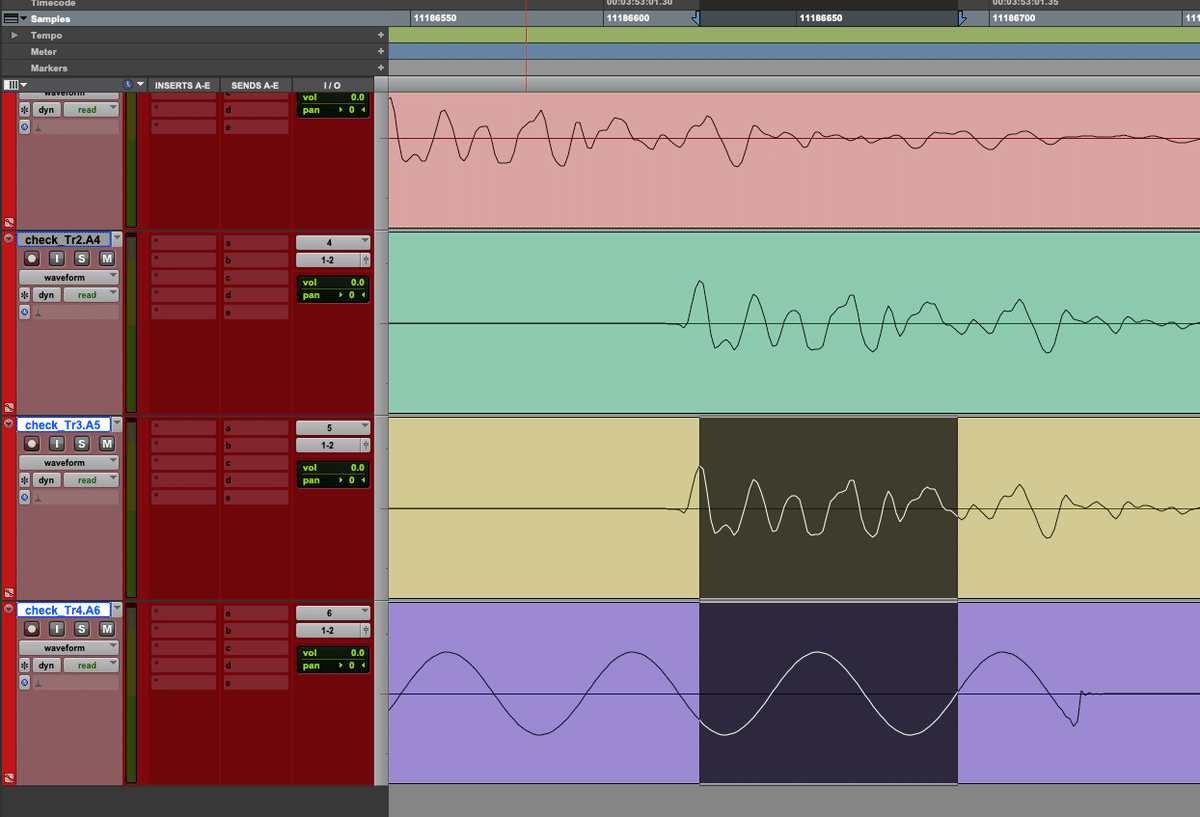This screenshot has height=817, width=1200.
Task: Open the waveform view selector on check_Tr3.A5
Action: click(68, 462)
